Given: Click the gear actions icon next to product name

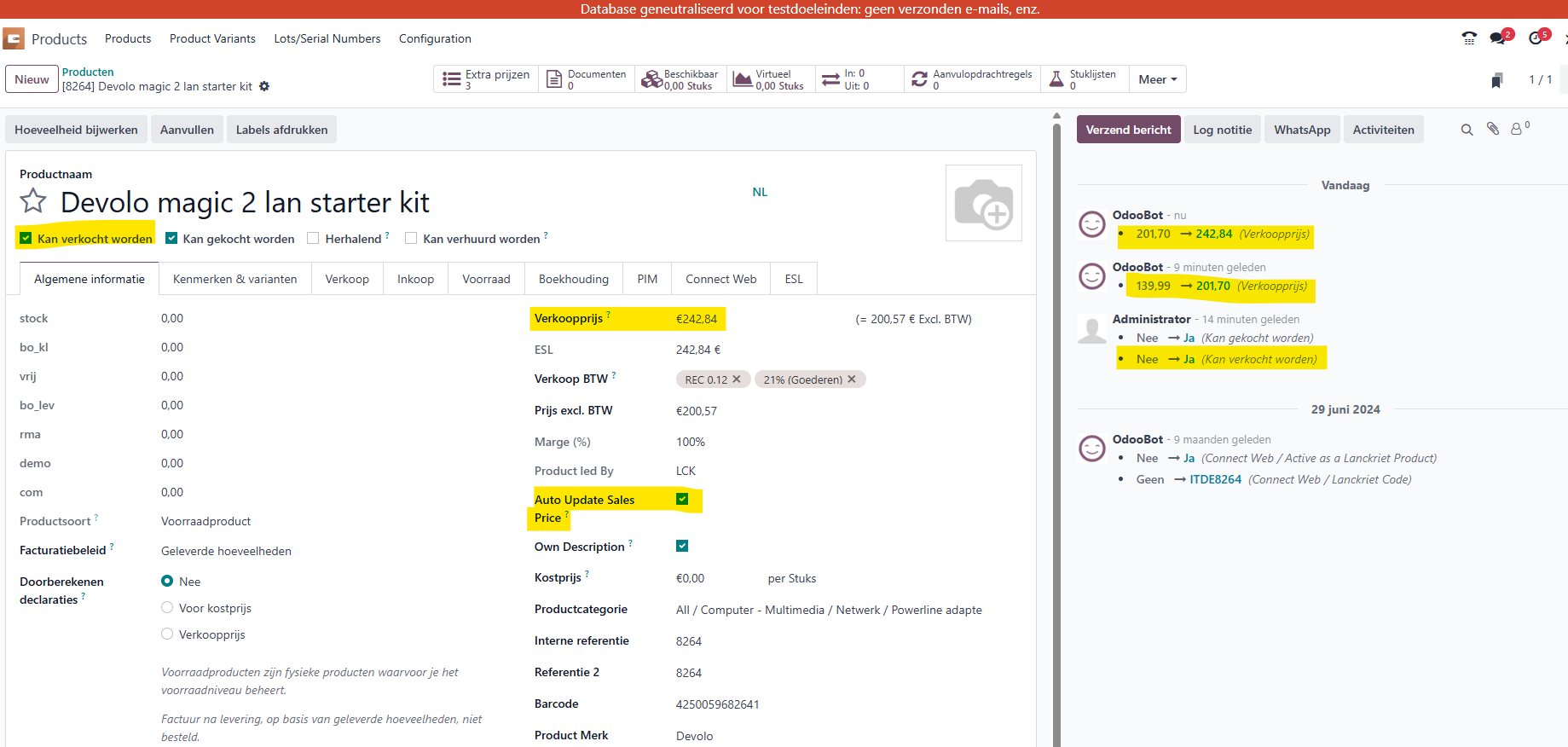Looking at the screenshot, I should [x=264, y=86].
